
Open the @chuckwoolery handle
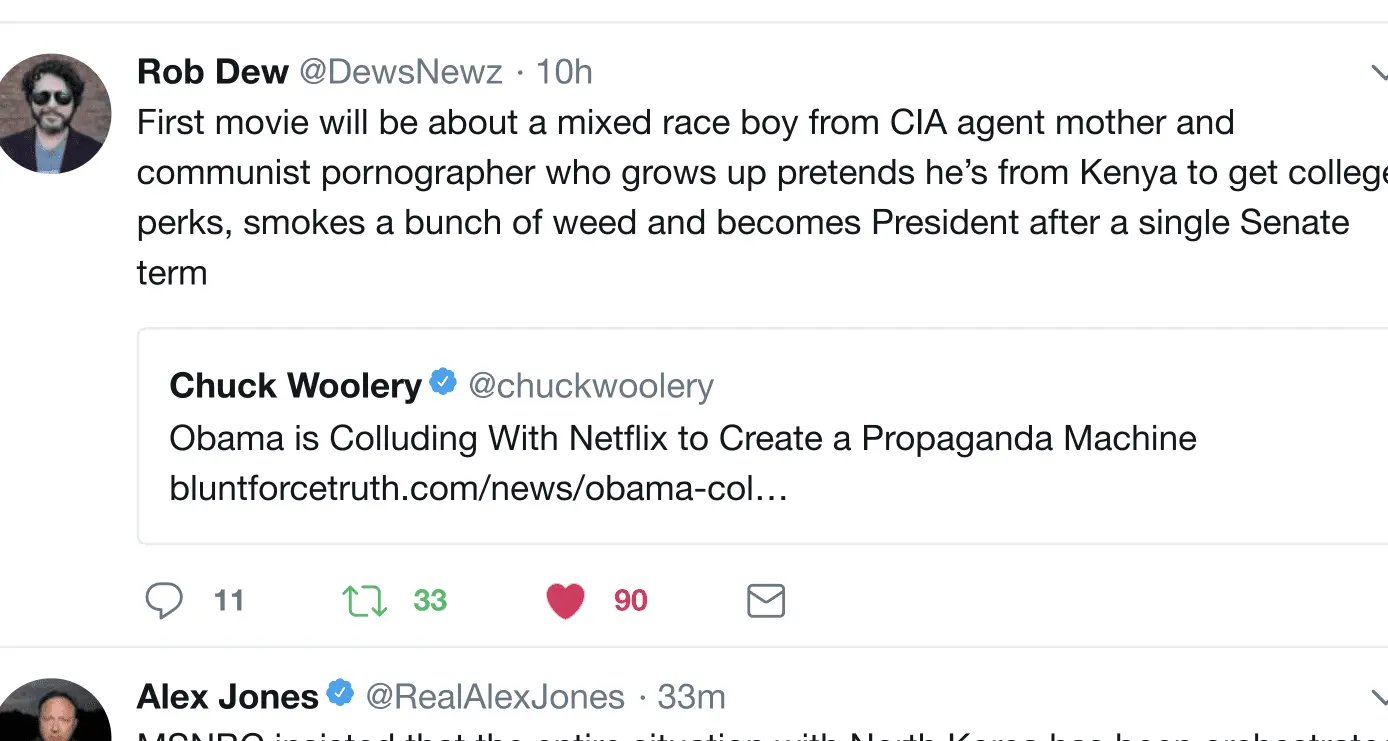591,386
